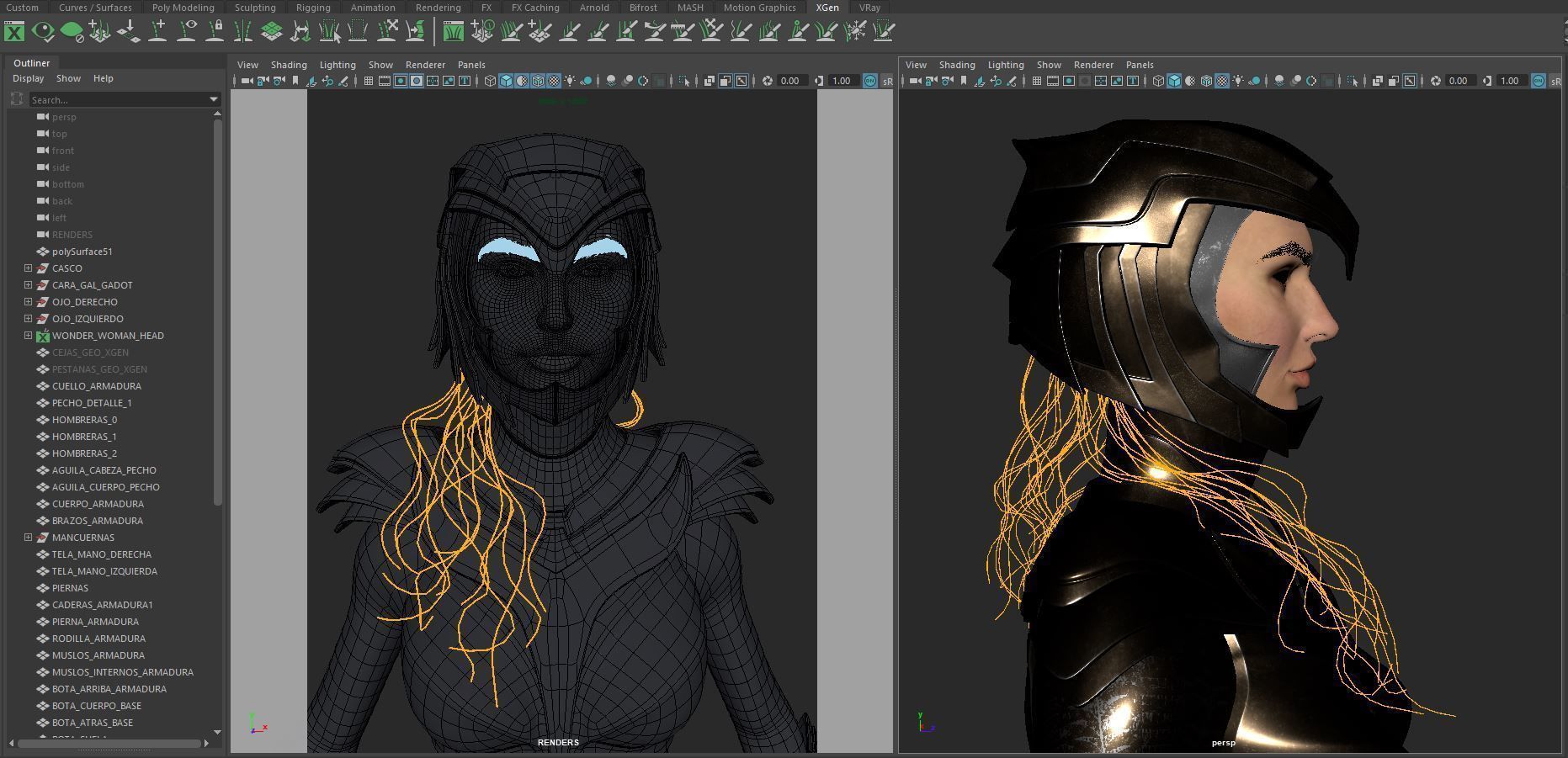Image resolution: width=1568 pixels, height=758 pixels.
Task: Toggle wireframe display in RENDERS viewport
Action: pyautogui.click(x=490, y=81)
